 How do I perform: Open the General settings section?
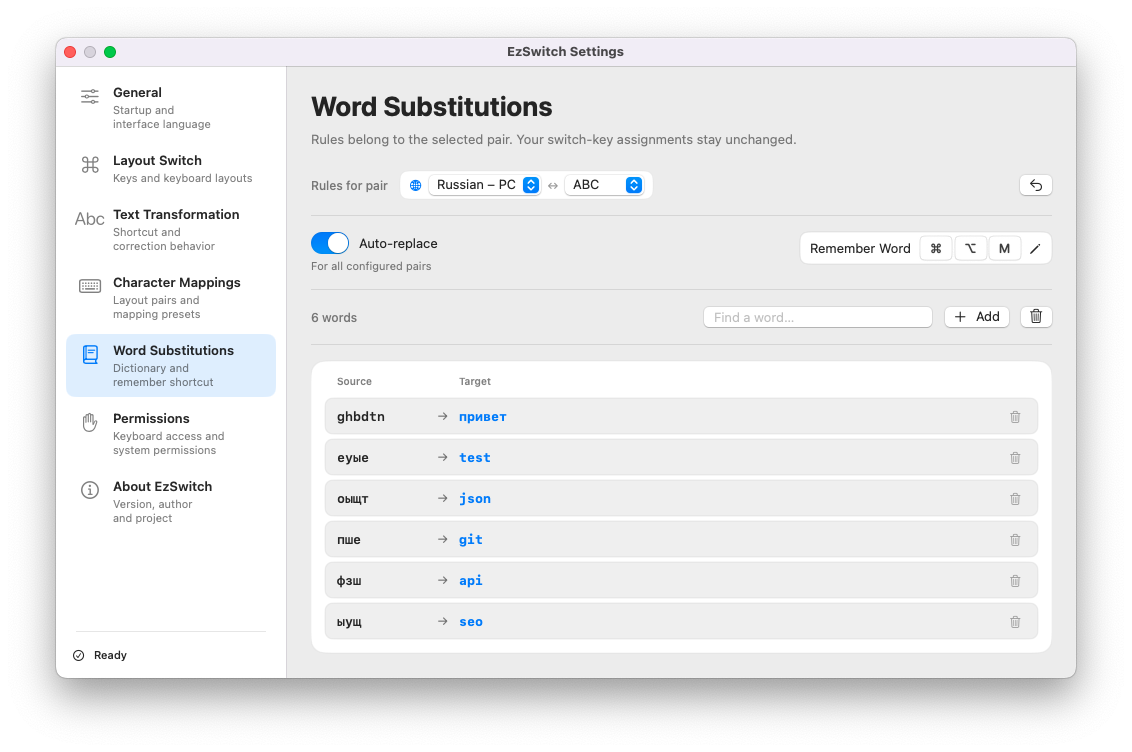point(170,108)
